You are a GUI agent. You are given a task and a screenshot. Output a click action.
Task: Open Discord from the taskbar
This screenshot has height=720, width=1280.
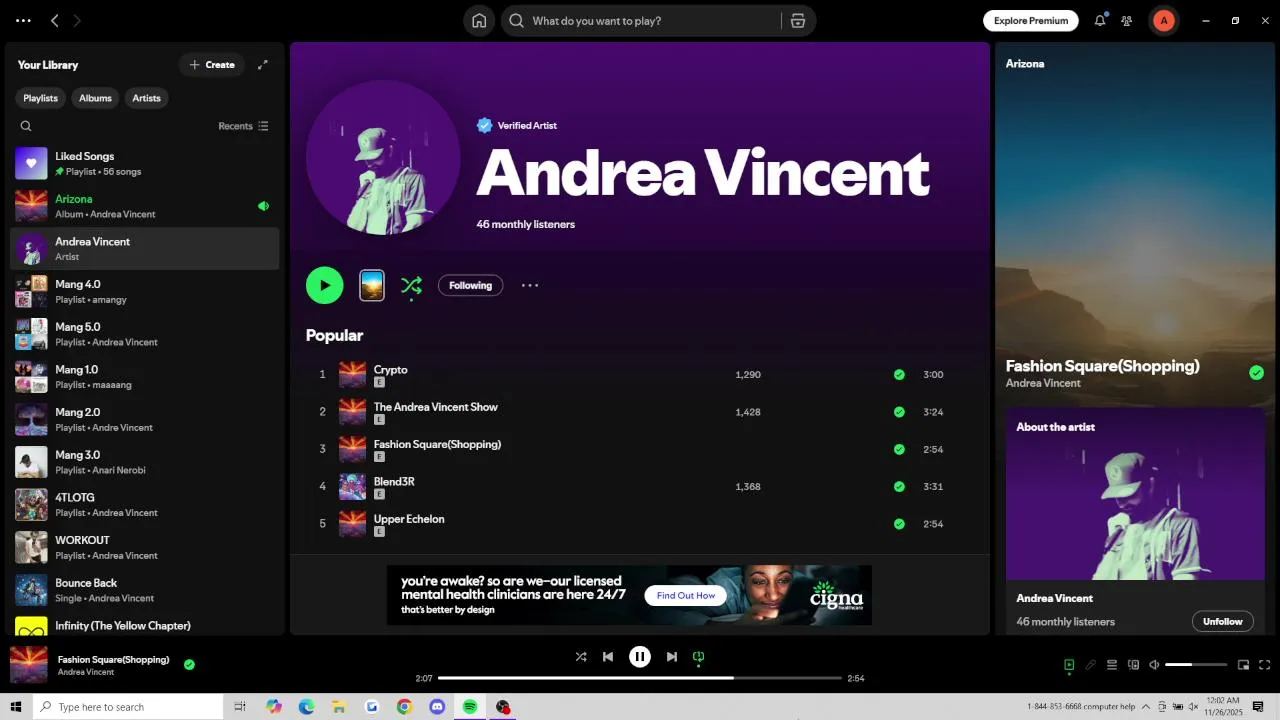click(437, 707)
